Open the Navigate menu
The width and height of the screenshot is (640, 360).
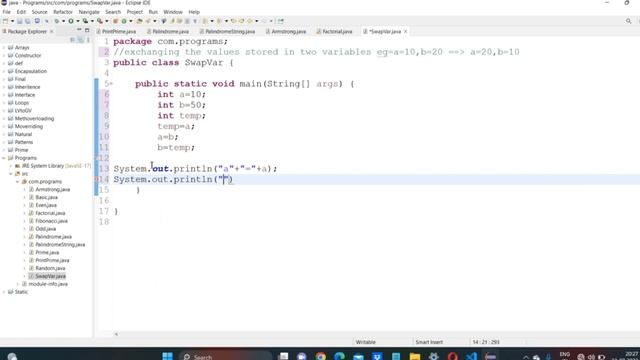(89, 12)
